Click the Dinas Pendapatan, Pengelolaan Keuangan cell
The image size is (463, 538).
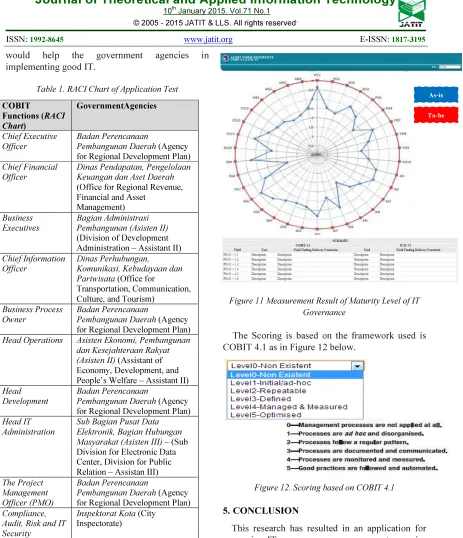tap(135, 187)
